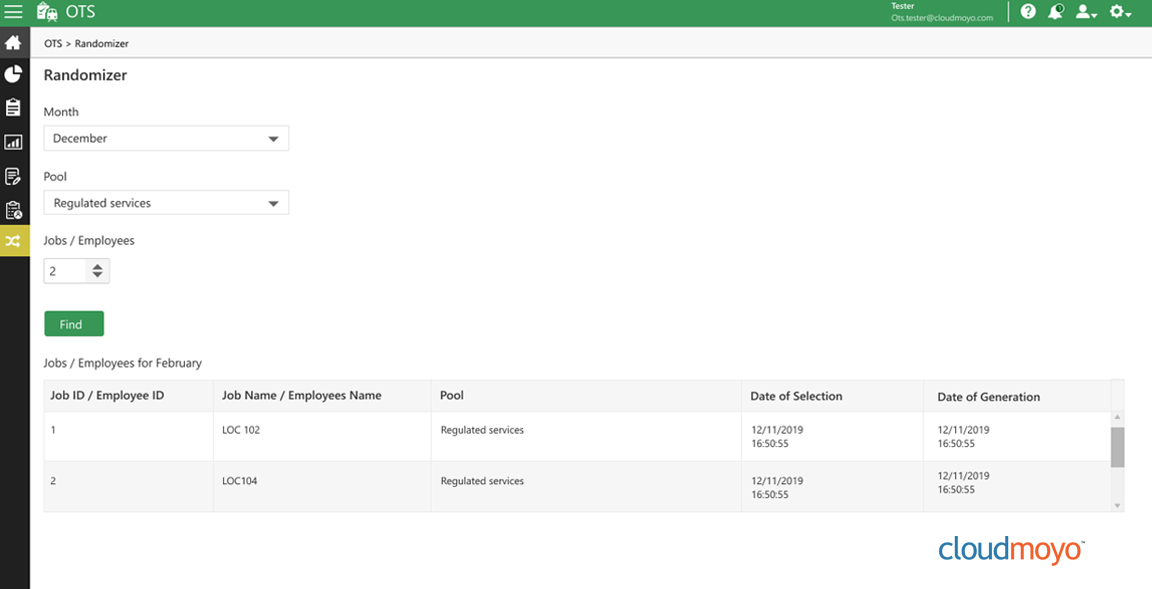Open the help question mark icon

[x=1028, y=13]
